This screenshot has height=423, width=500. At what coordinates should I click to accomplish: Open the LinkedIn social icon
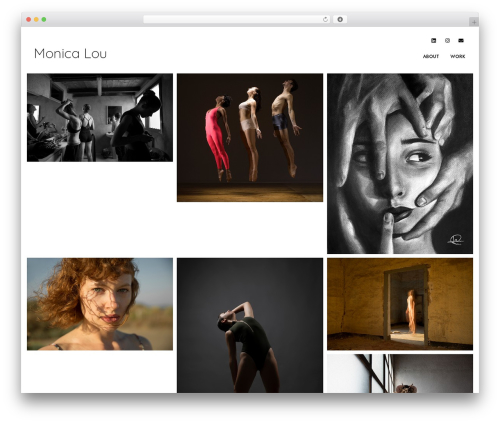(433, 40)
